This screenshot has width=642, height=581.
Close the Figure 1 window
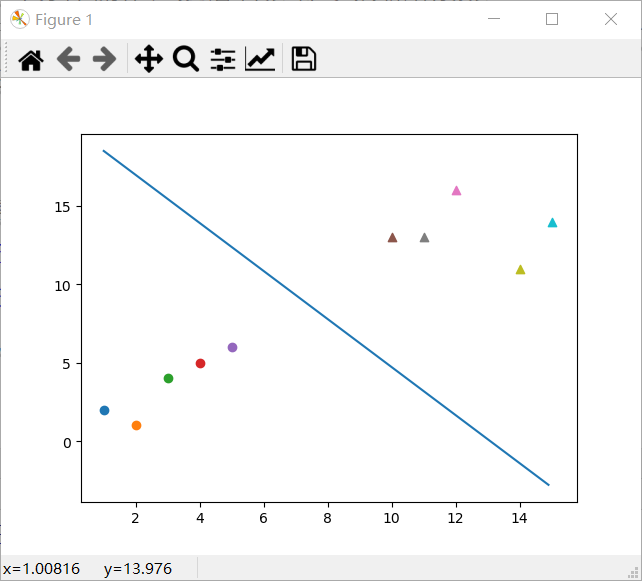[x=611, y=19]
